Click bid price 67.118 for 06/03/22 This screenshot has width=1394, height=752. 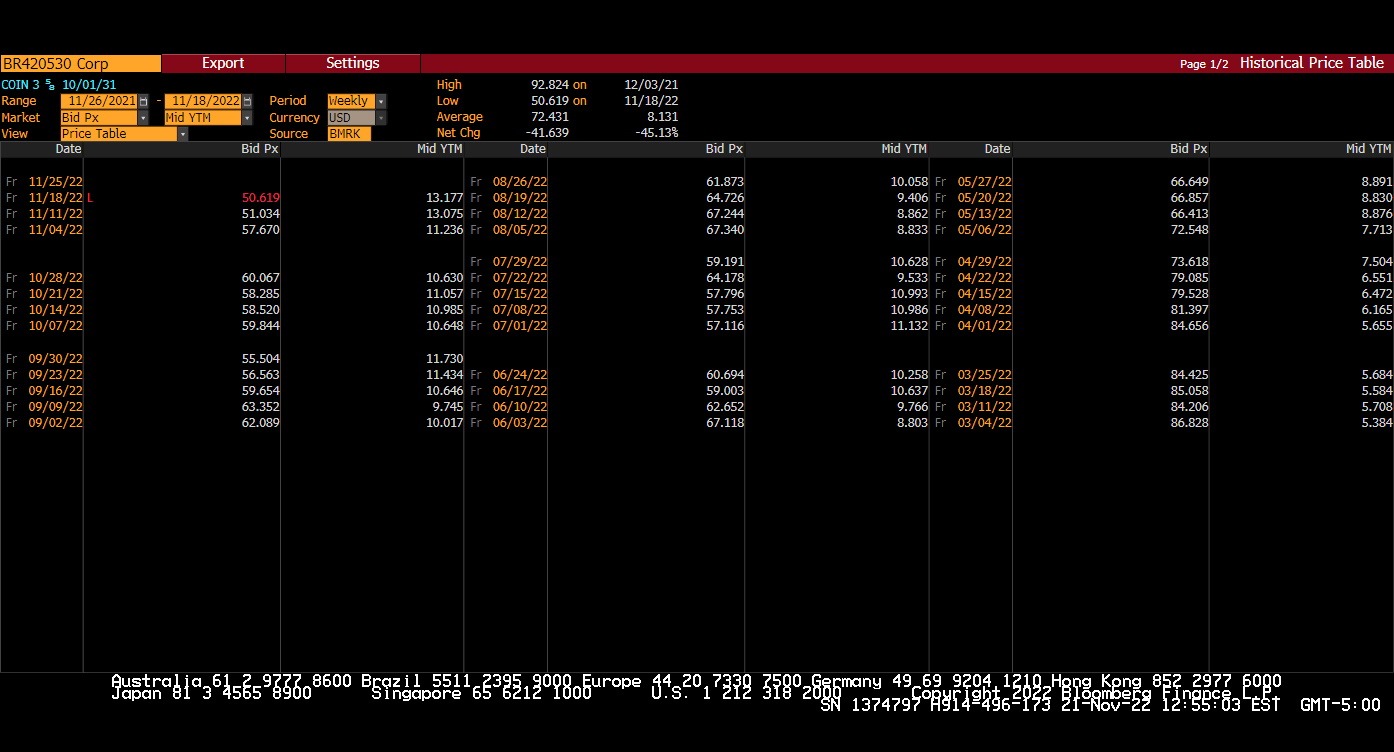[725, 423]
